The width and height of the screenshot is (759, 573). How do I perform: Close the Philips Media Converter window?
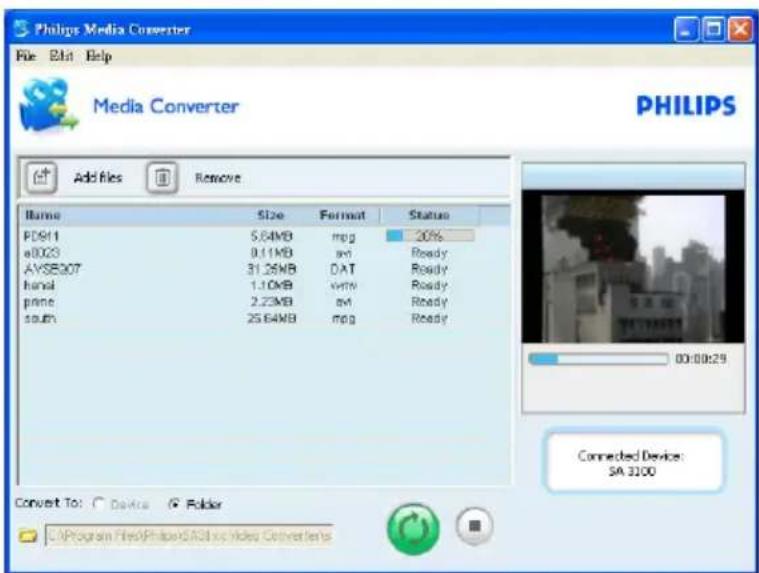(741, 30)
